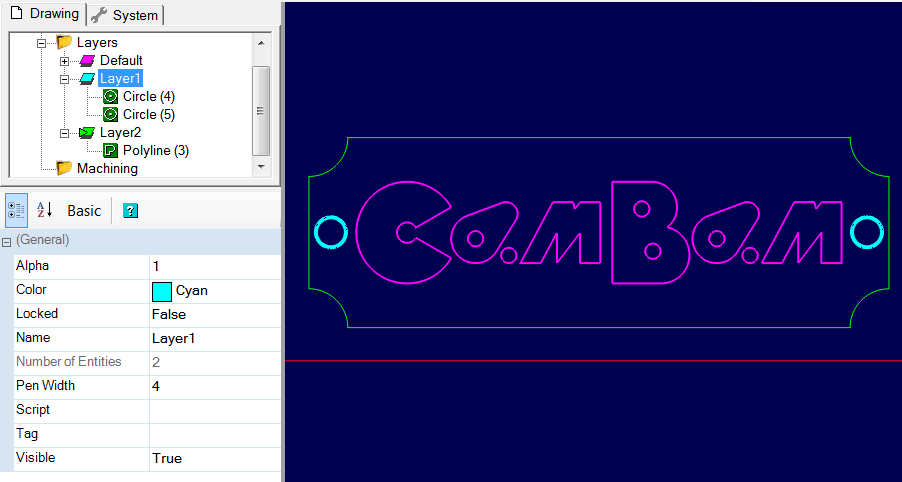Click the Pen Width value field

tap(214, 386)
